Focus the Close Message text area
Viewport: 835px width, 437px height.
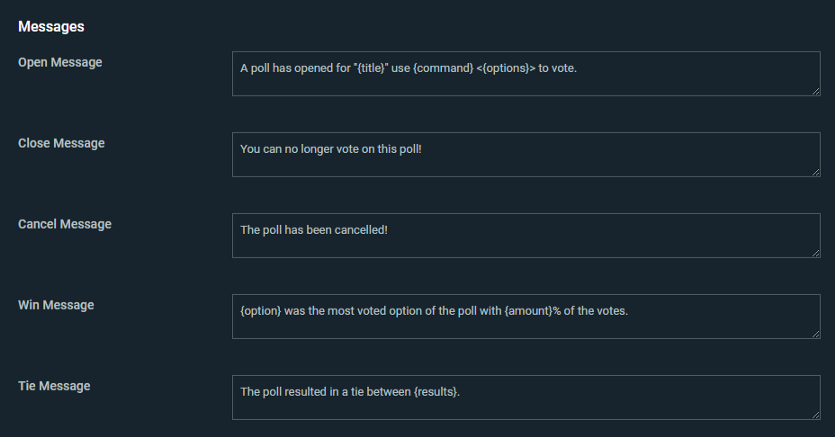(x=526, y=155)
